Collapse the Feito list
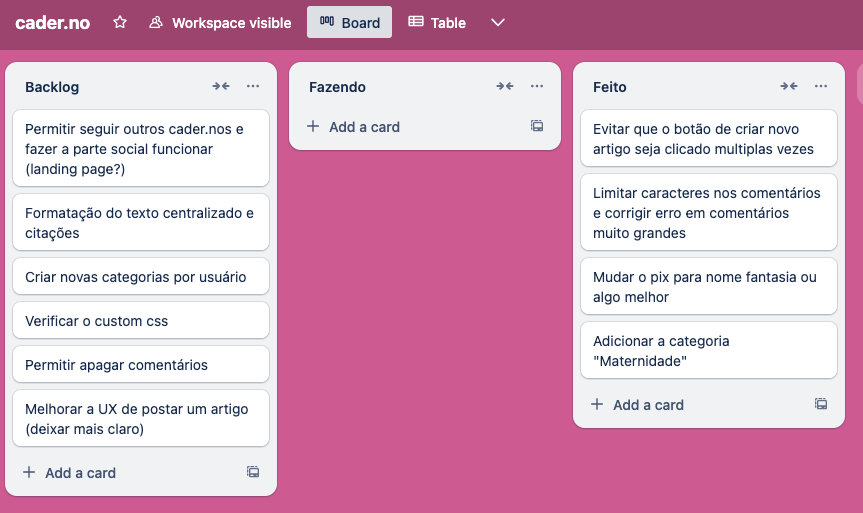This screenshot has height=513, width=863. 789,86
